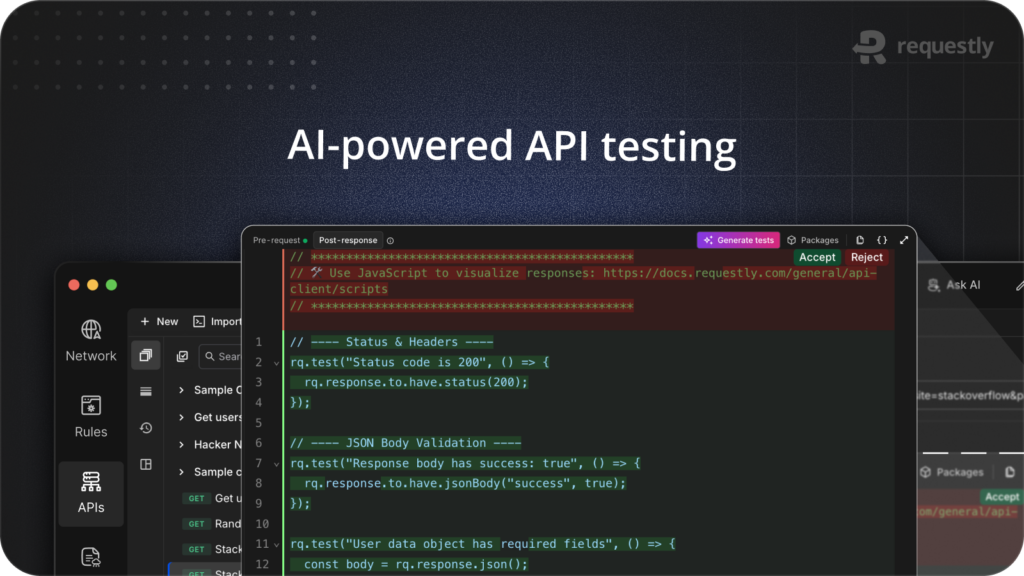Switch to the Pre-request tab
Viewport: 1024px width, 576px height.
click(278, 240)
